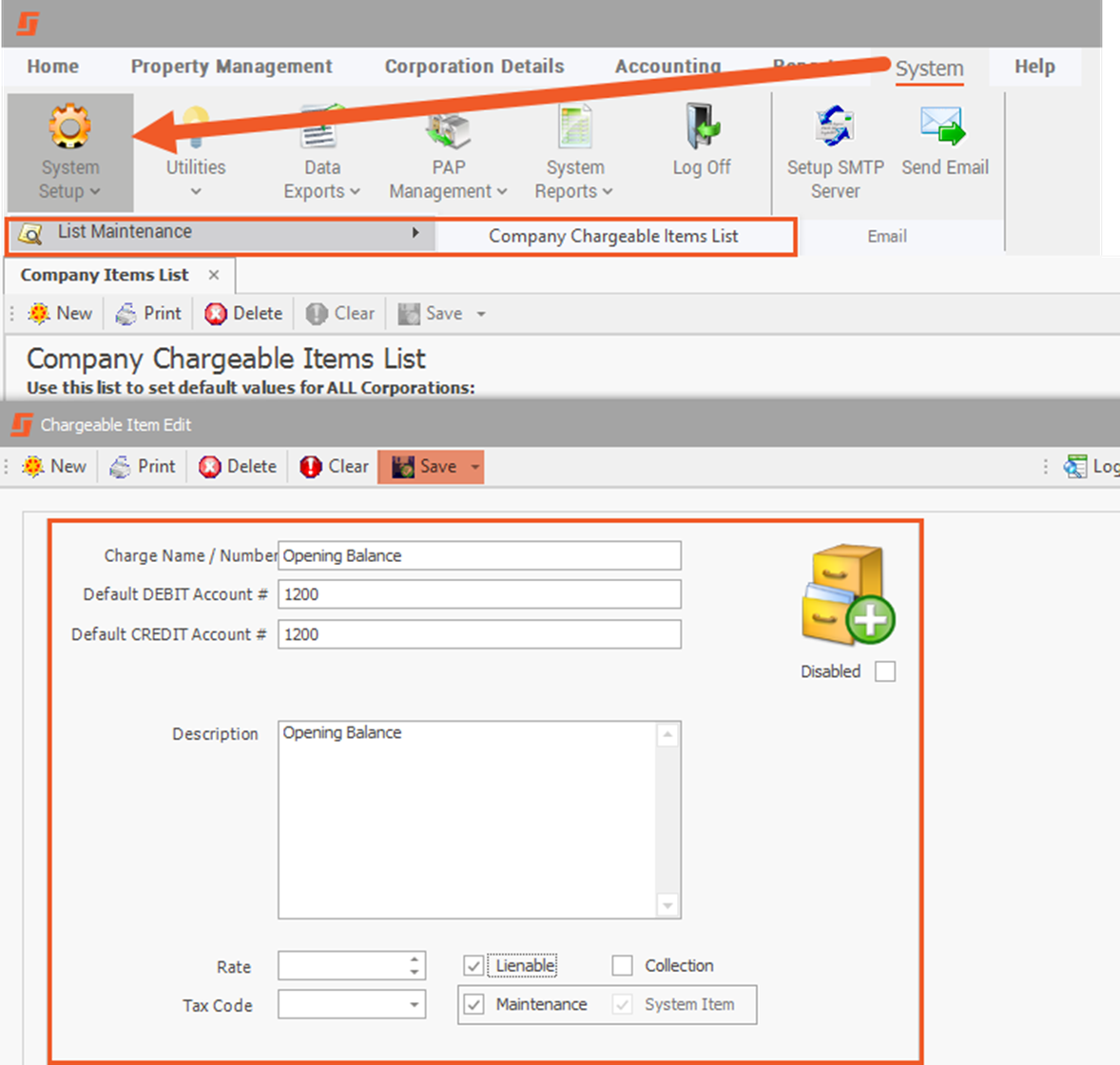Click New in Company Items List toolbar

[x=61, y=314]
